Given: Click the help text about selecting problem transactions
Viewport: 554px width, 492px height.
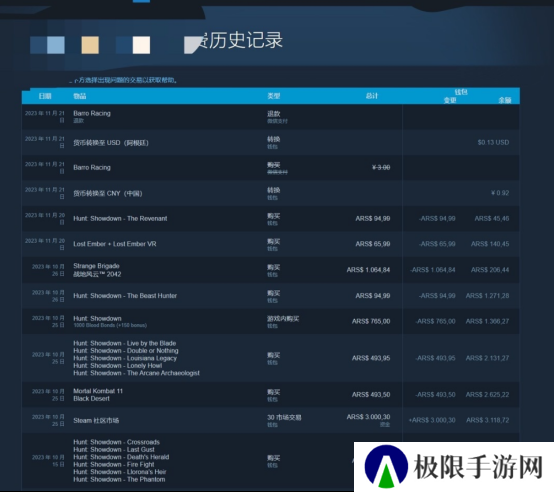Looking at the screenshot, I should pyautogui.click(x=123, y=80).
